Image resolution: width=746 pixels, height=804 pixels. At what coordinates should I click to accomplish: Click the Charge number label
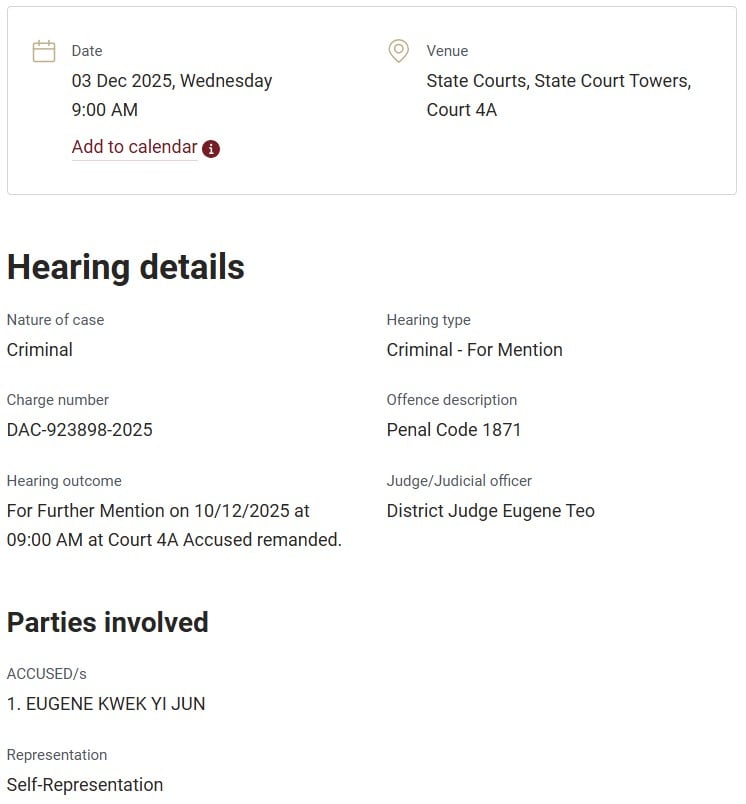pyautogui.click(x=58, y=400)
